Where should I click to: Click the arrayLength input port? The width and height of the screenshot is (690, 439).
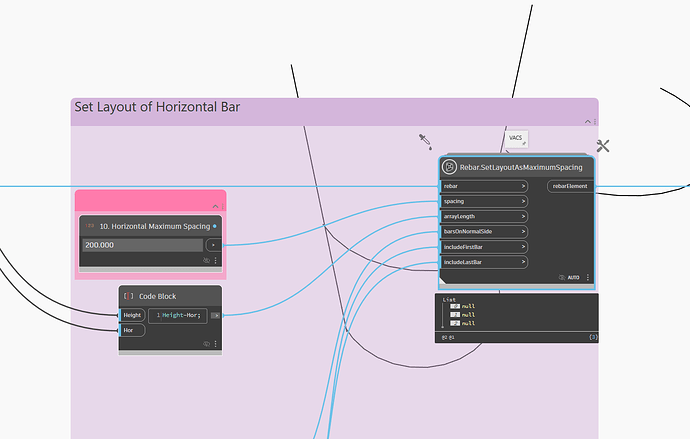(x=484, y=216)
